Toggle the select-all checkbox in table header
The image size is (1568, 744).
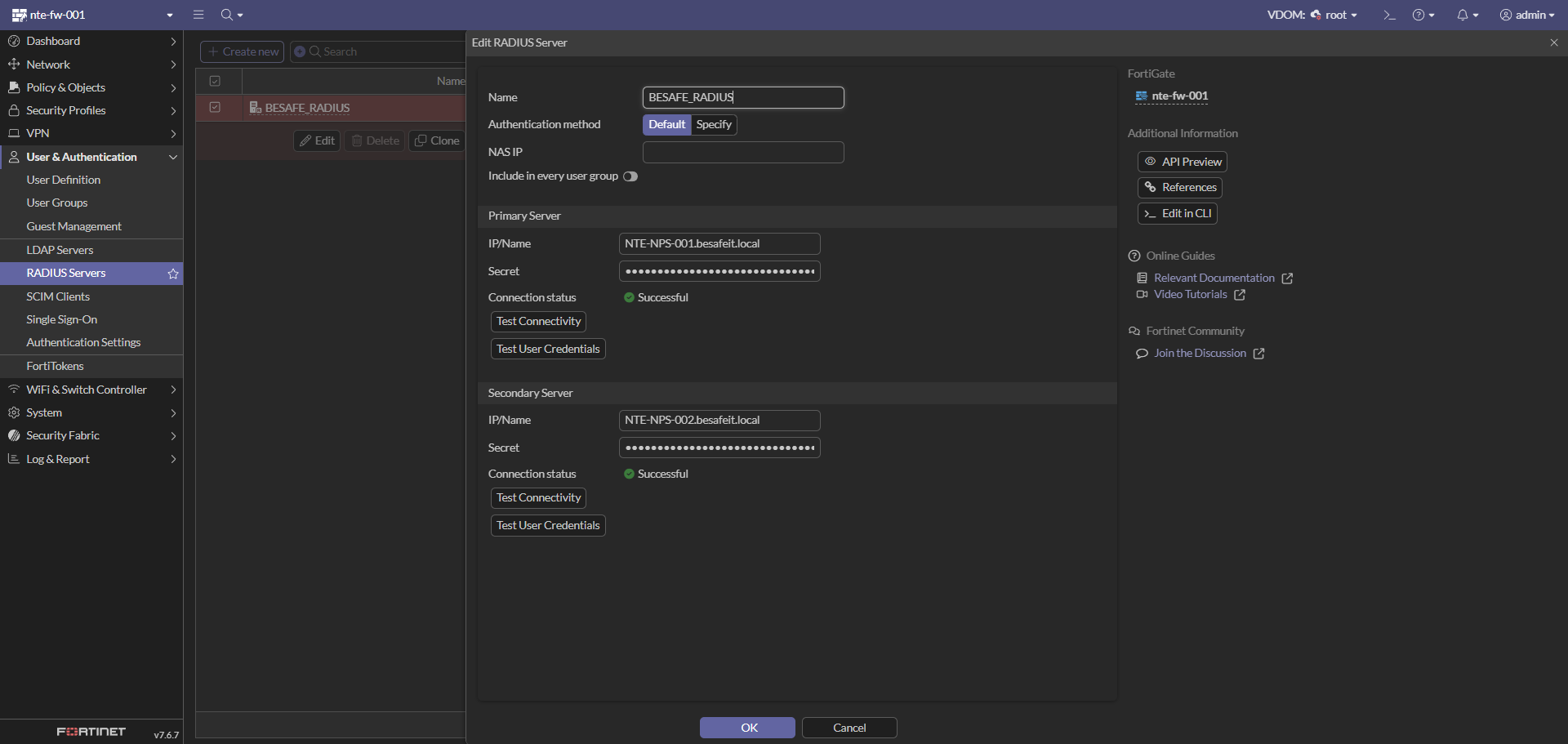pos(215,81)
